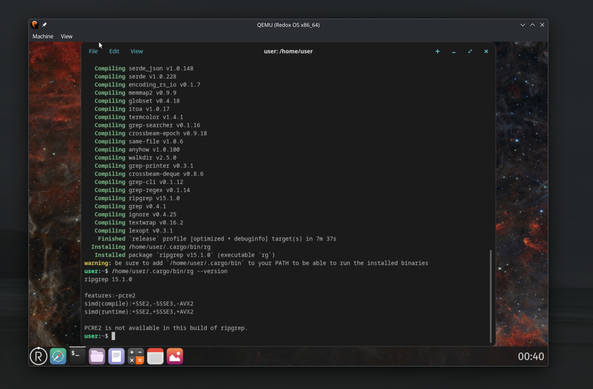Open the Redox start menu icon
Viewport: 593px width, 389px height.
click(x=38, y=356)
